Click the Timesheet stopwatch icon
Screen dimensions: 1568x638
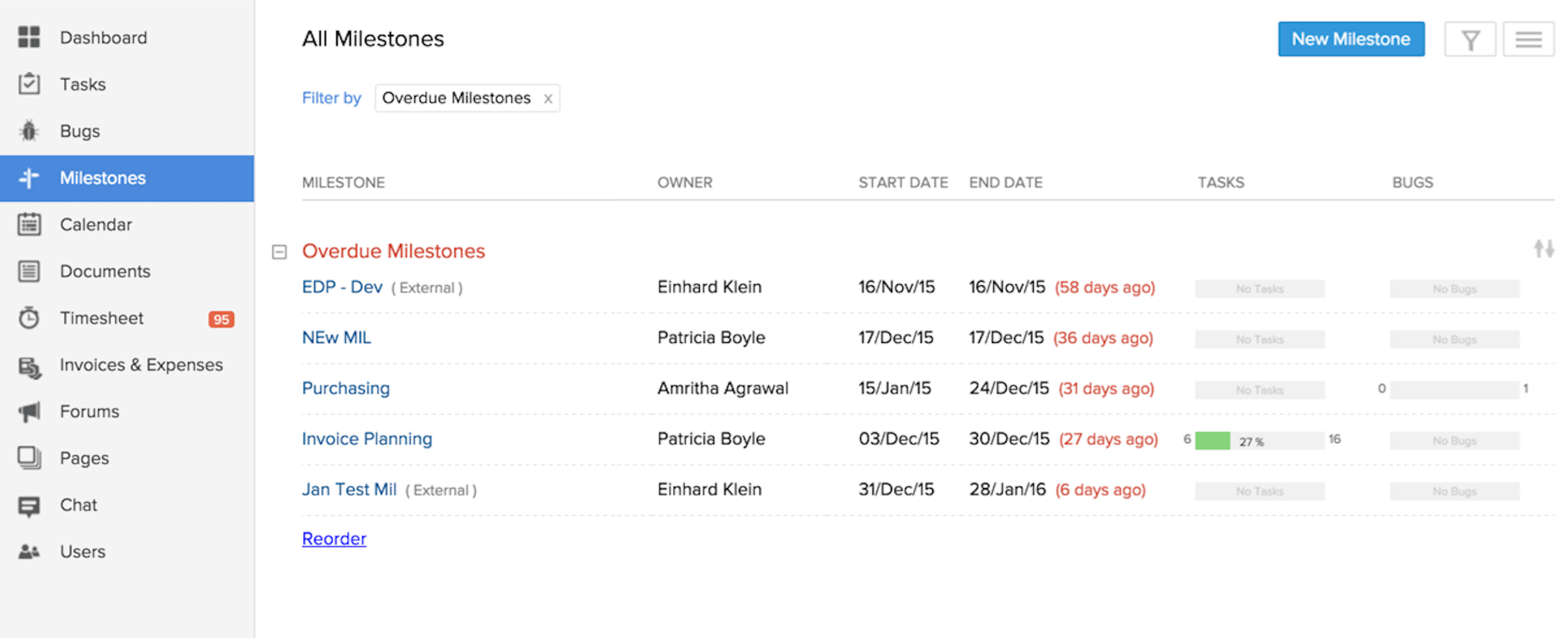point(29,318)
